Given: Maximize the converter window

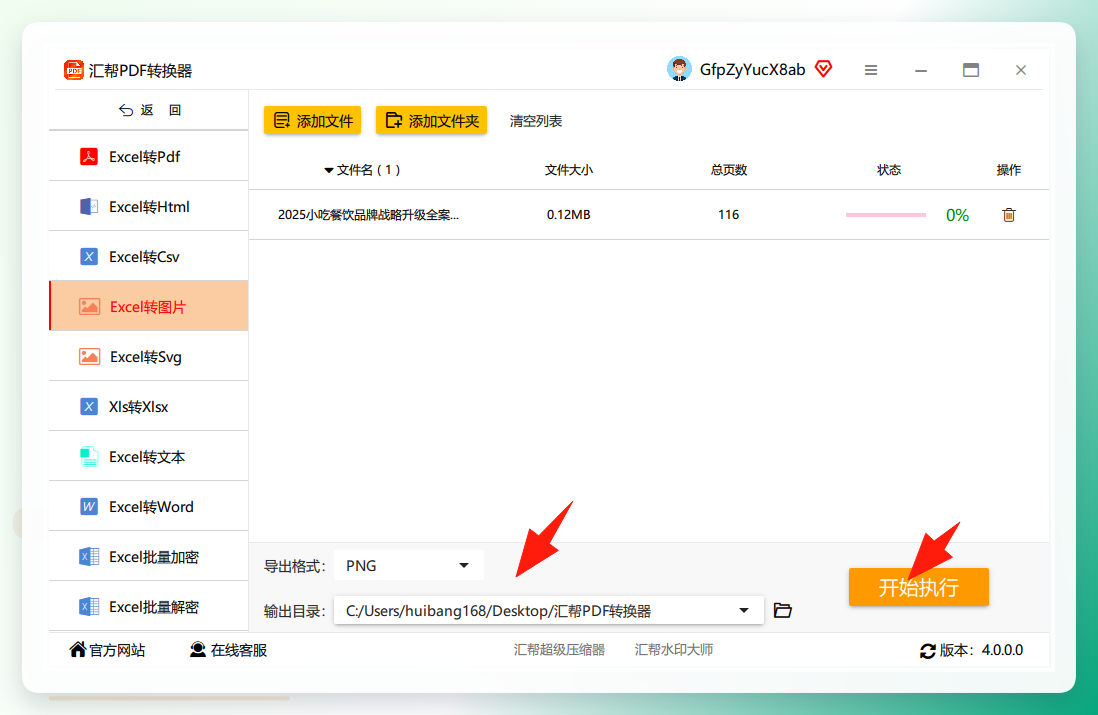Looking at the screenshot, I should tap(971, 70).
